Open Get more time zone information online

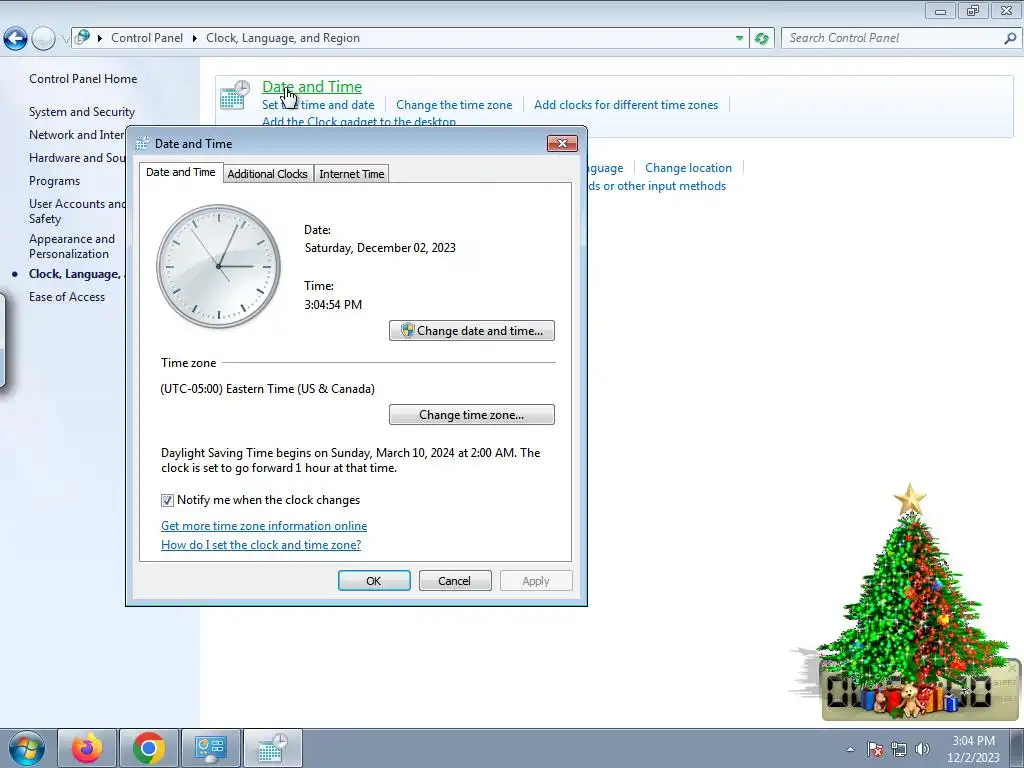click(264, 526)
